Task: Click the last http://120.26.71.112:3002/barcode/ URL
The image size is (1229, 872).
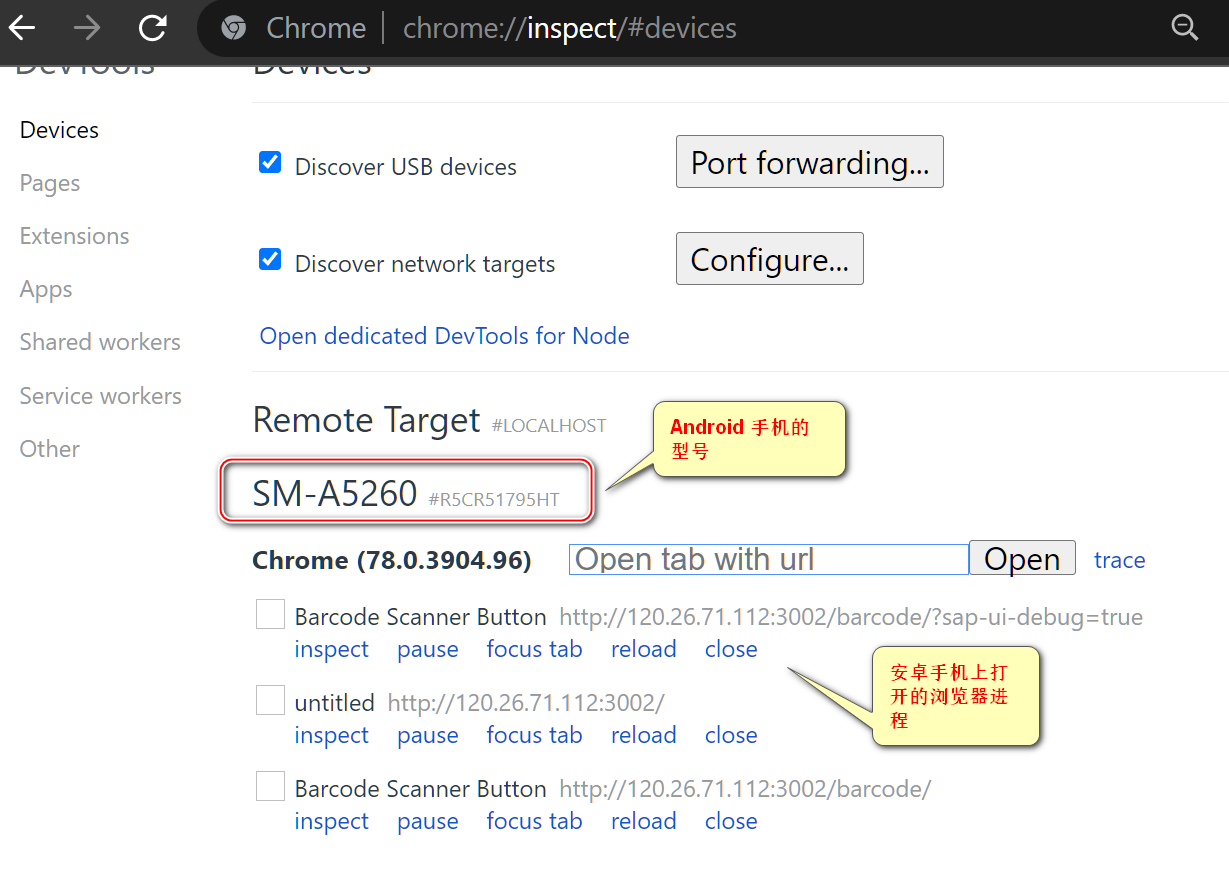Action: pos(745,789)
